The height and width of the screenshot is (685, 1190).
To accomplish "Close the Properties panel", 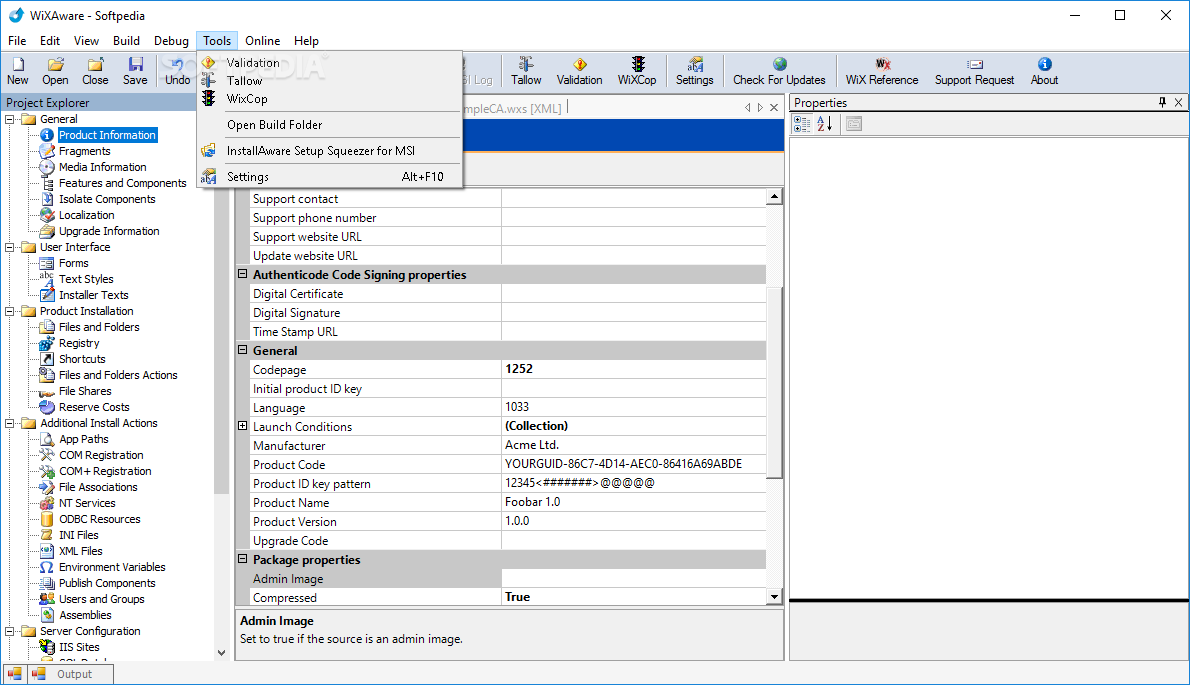I will point(1179,102).
